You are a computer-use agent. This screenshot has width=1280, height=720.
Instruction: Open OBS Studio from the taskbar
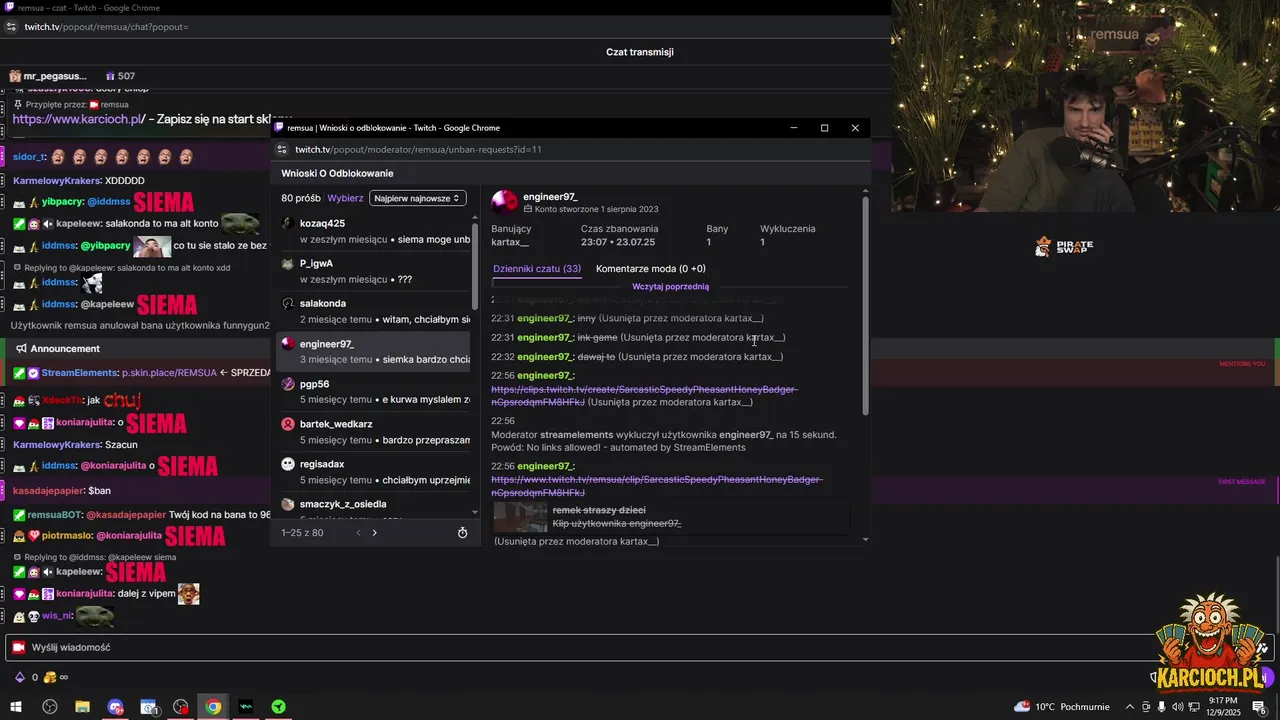(50, 707)
